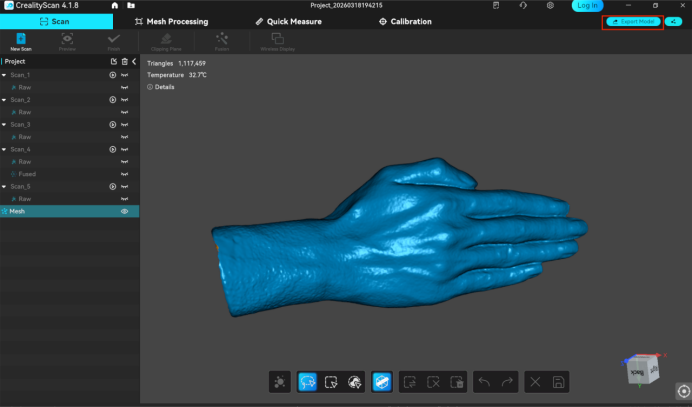
Task: Collapse the Scan_1 tree node
Action: (x=4, y=75)
